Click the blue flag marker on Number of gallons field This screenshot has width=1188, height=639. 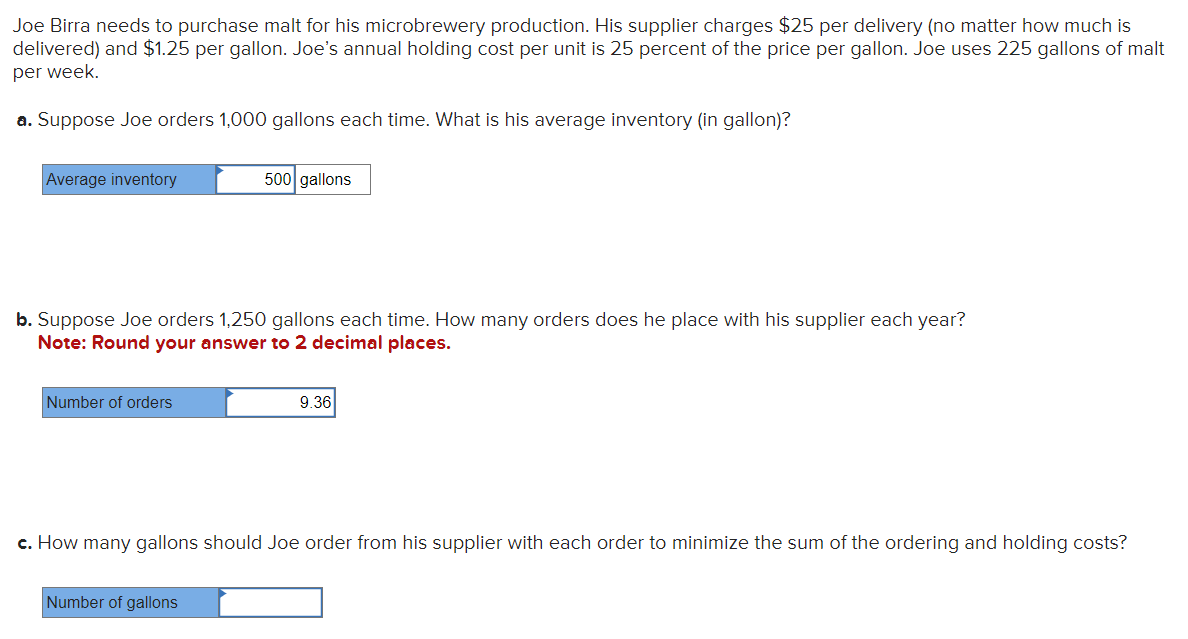click(x=224, y=594)
